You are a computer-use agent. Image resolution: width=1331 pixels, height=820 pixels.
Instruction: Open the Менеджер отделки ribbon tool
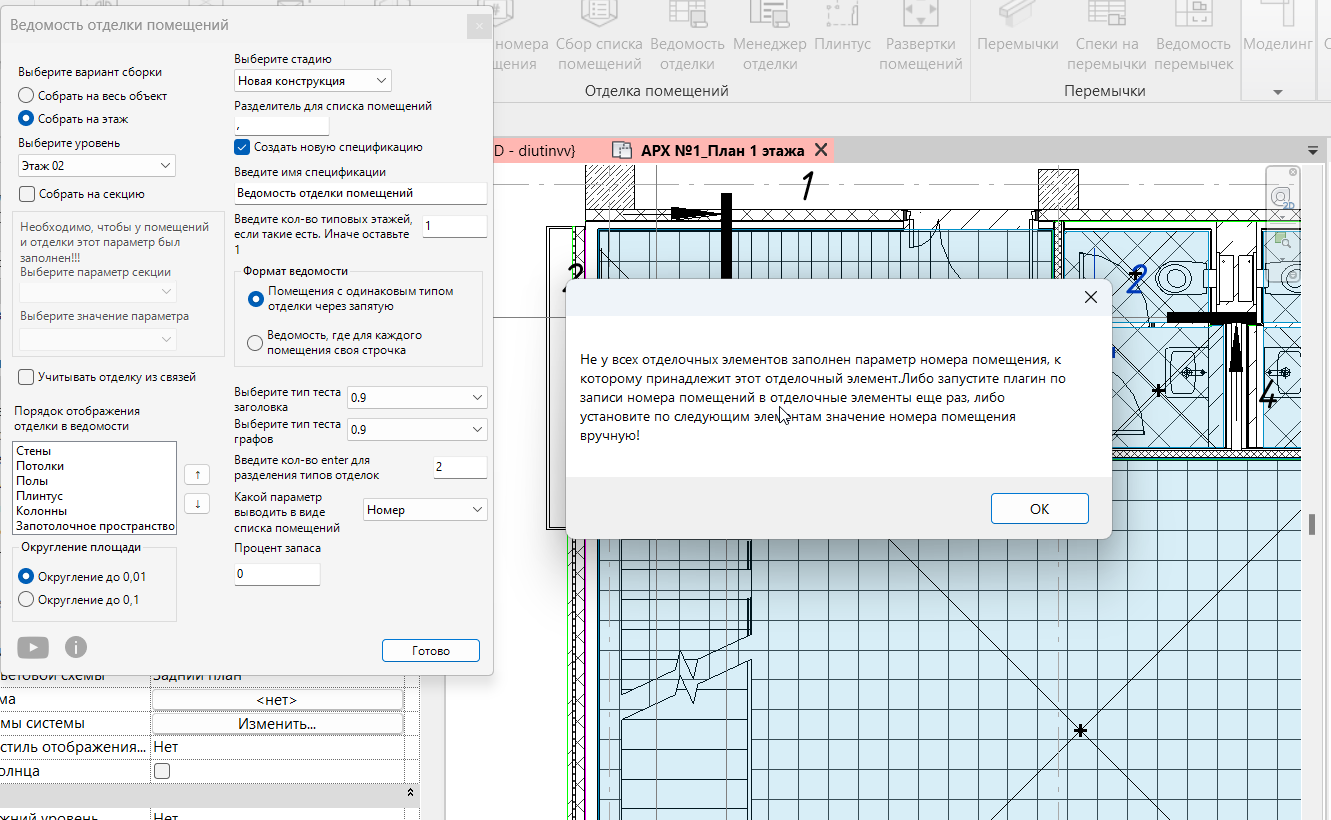(x=769, y=40)
